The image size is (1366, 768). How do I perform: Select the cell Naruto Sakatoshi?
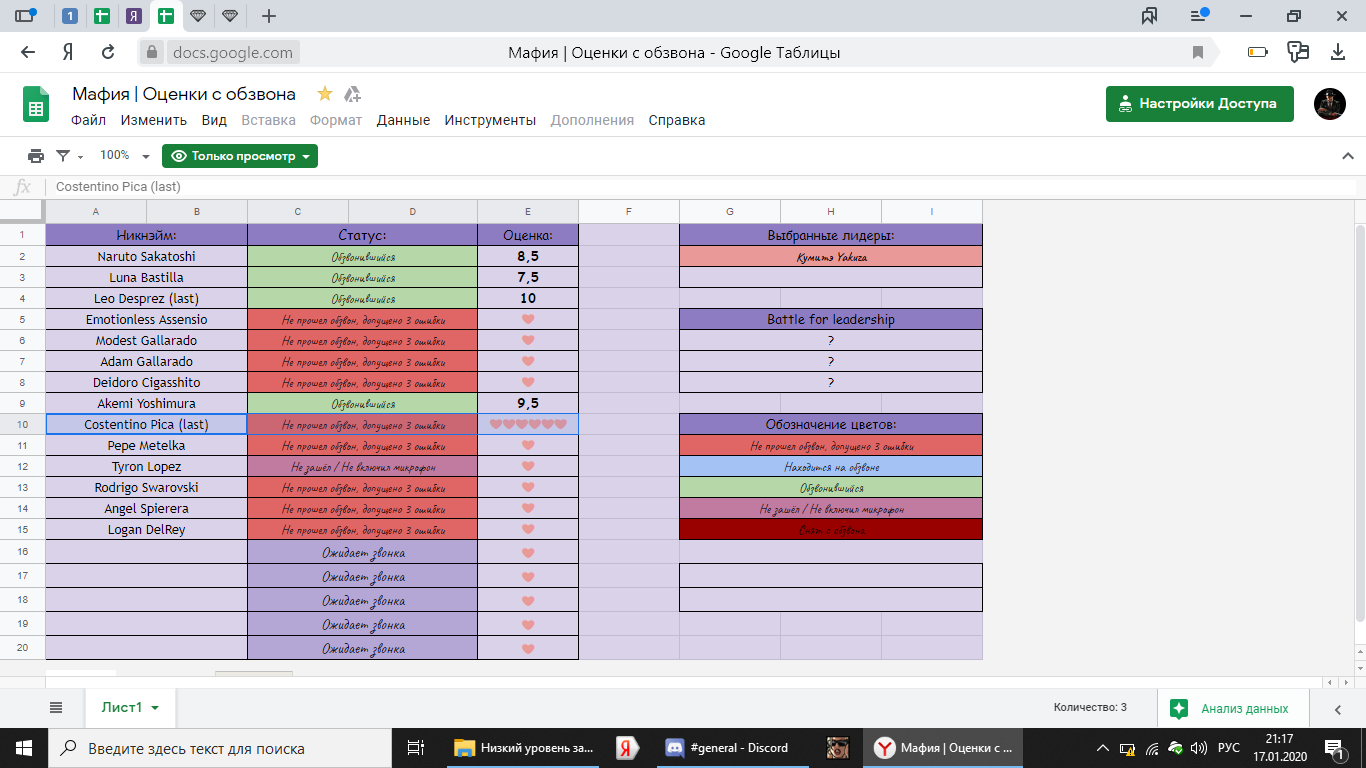(x=147, y=256)
